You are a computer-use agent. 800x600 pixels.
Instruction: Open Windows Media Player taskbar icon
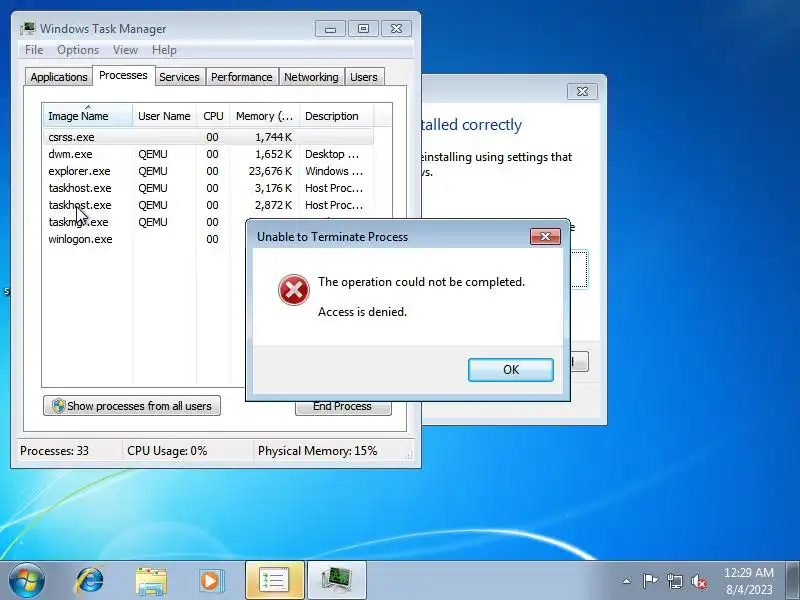[212, 581]
